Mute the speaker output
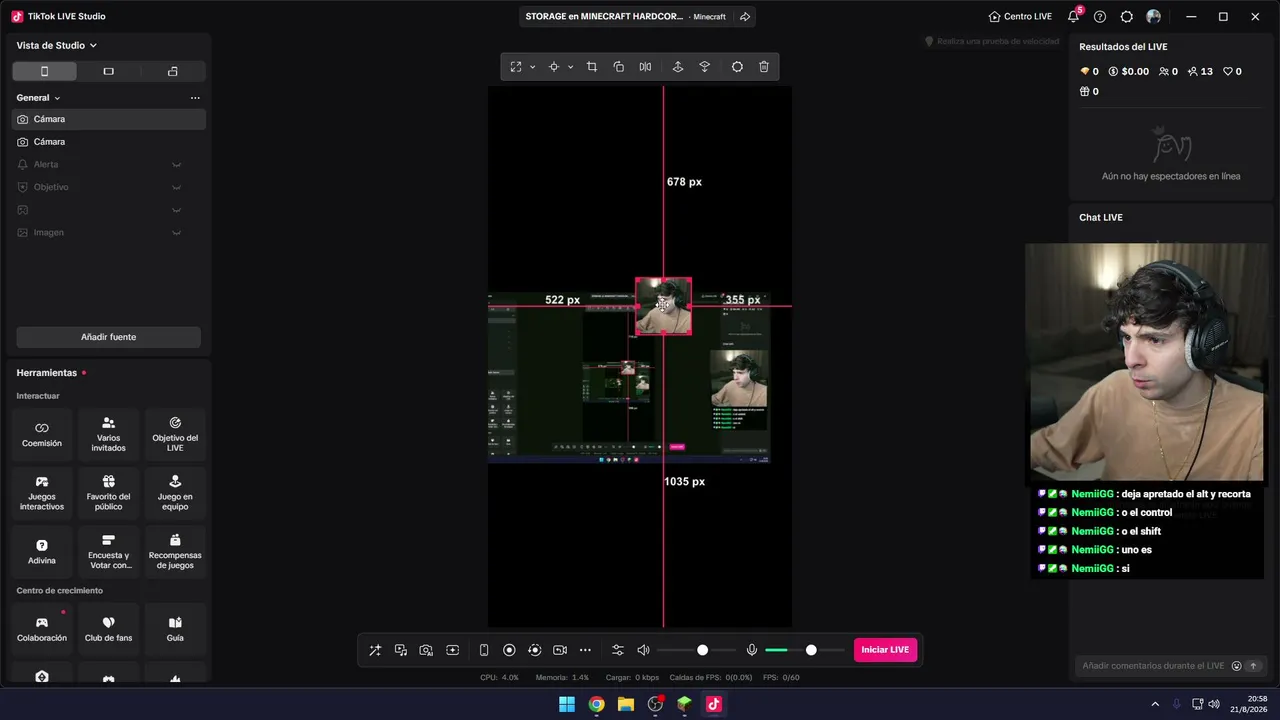Image resolution: width=1280 pixels, height=720 pixels. tap(643, 650)
